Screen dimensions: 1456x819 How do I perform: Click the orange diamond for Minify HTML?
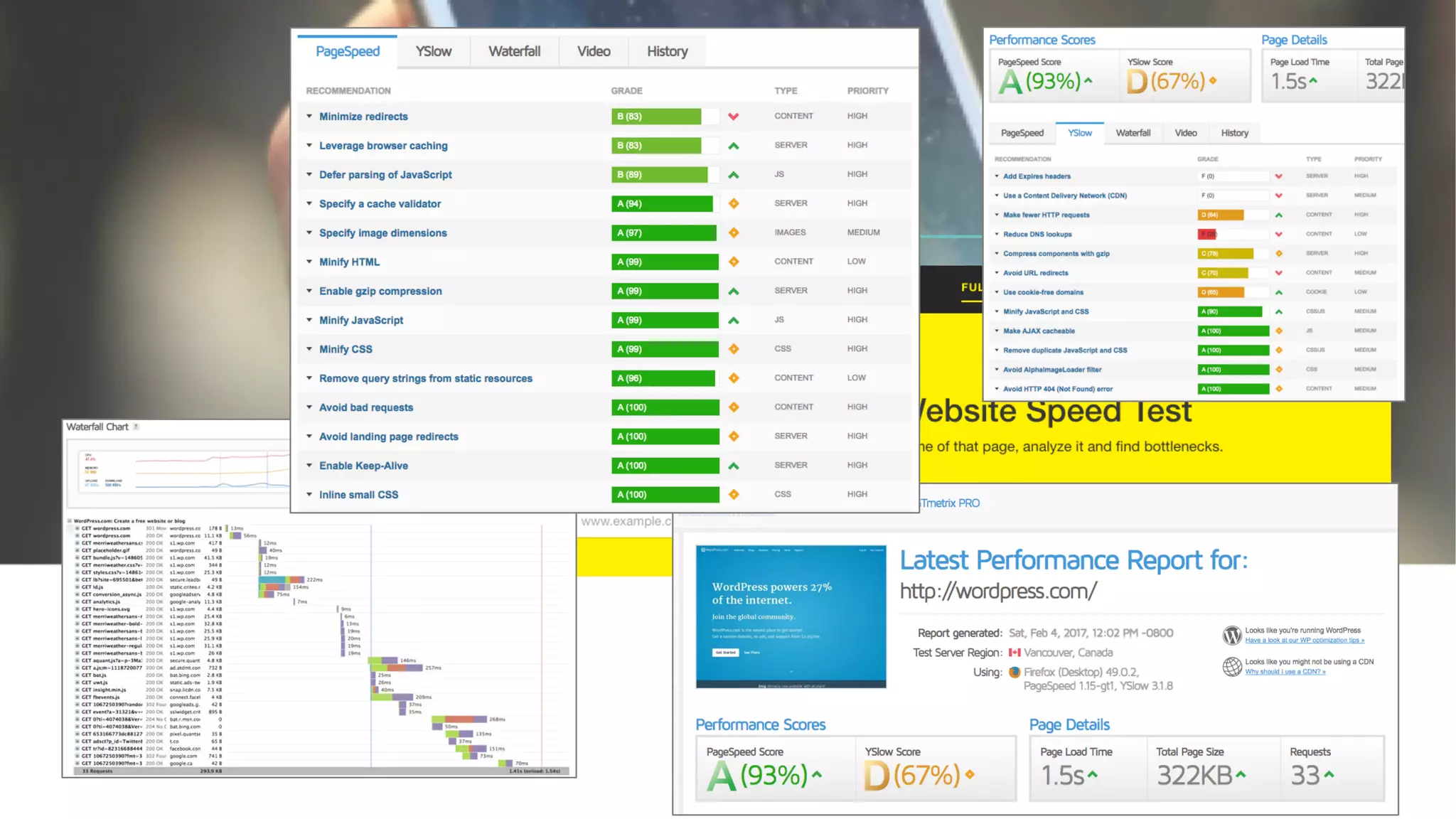click(734, 262)
